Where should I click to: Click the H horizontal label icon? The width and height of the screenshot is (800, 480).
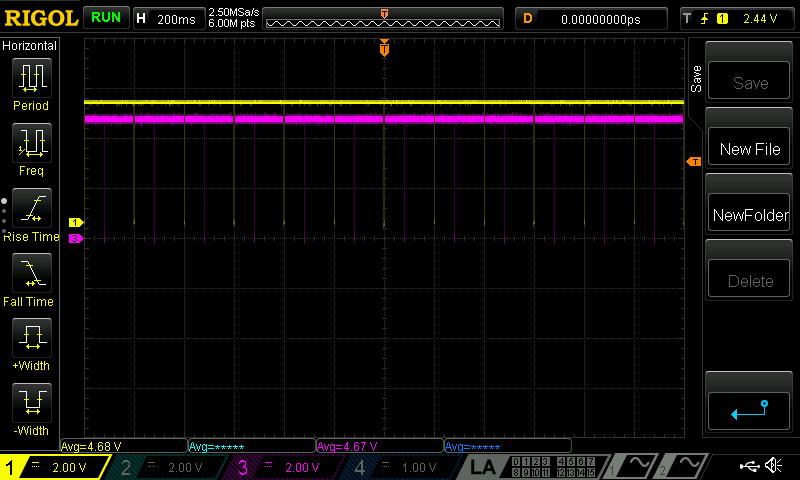tap(141, 19)
